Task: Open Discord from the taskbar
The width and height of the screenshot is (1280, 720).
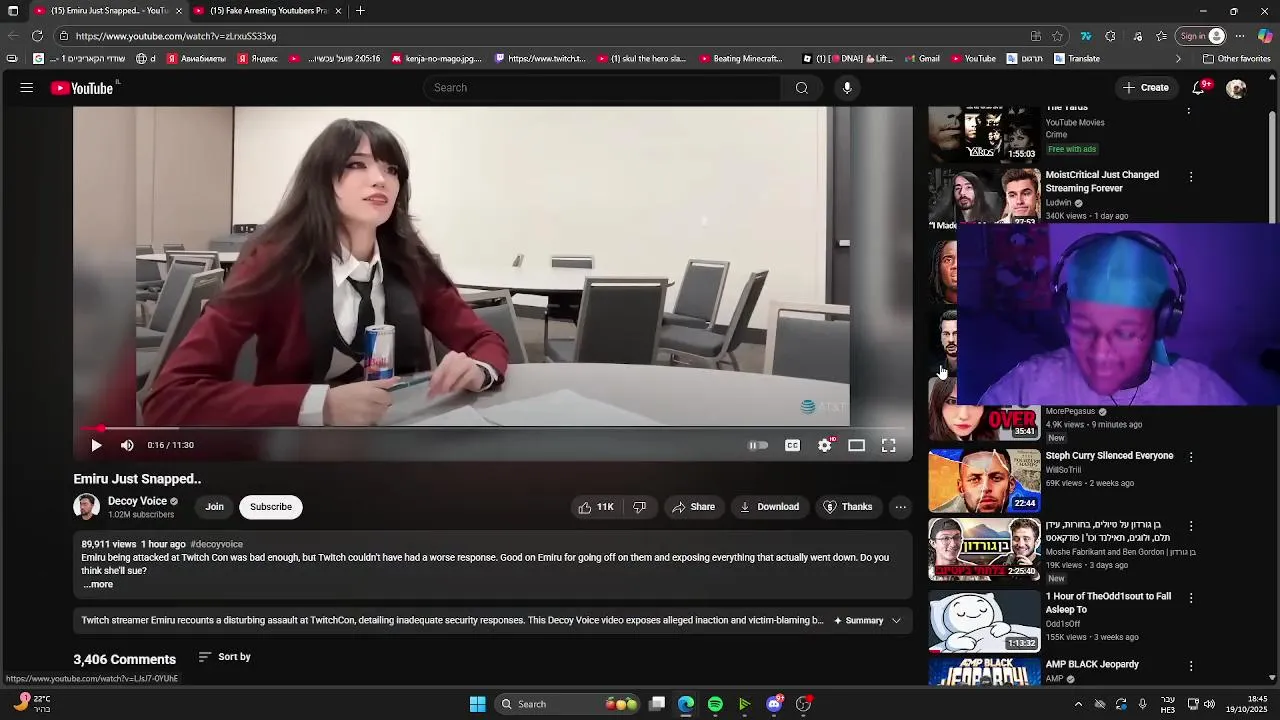Action: click(774, 704)
